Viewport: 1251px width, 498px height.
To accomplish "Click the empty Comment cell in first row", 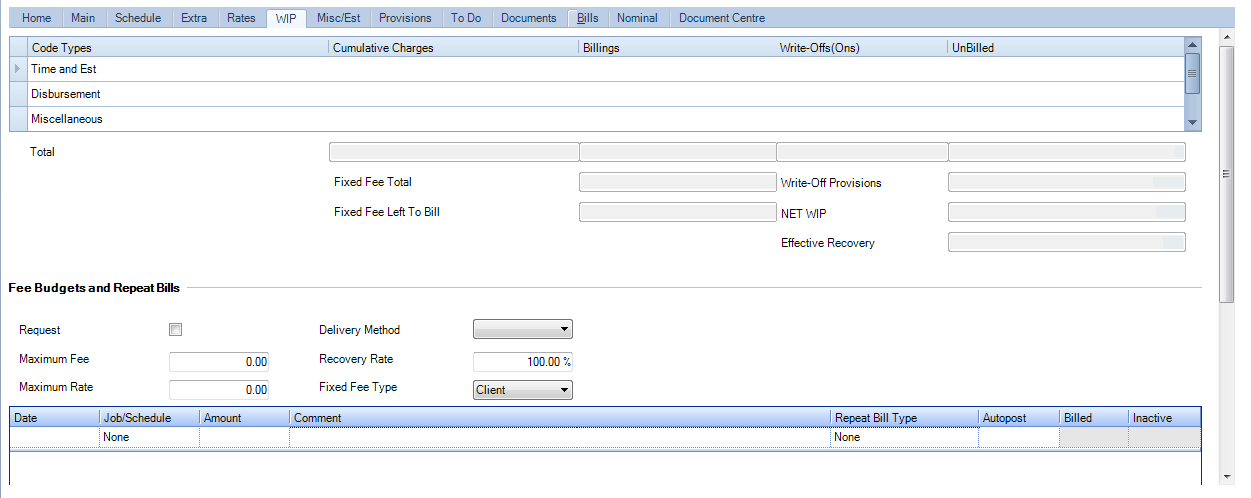I will pyautogui.click(x=560, y=437).
